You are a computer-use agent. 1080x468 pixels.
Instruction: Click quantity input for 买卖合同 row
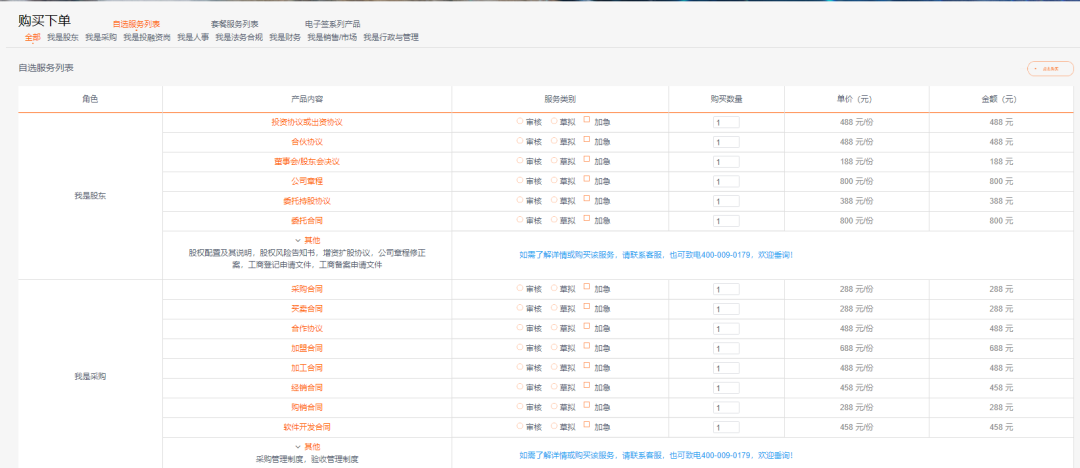coord(726,309)
